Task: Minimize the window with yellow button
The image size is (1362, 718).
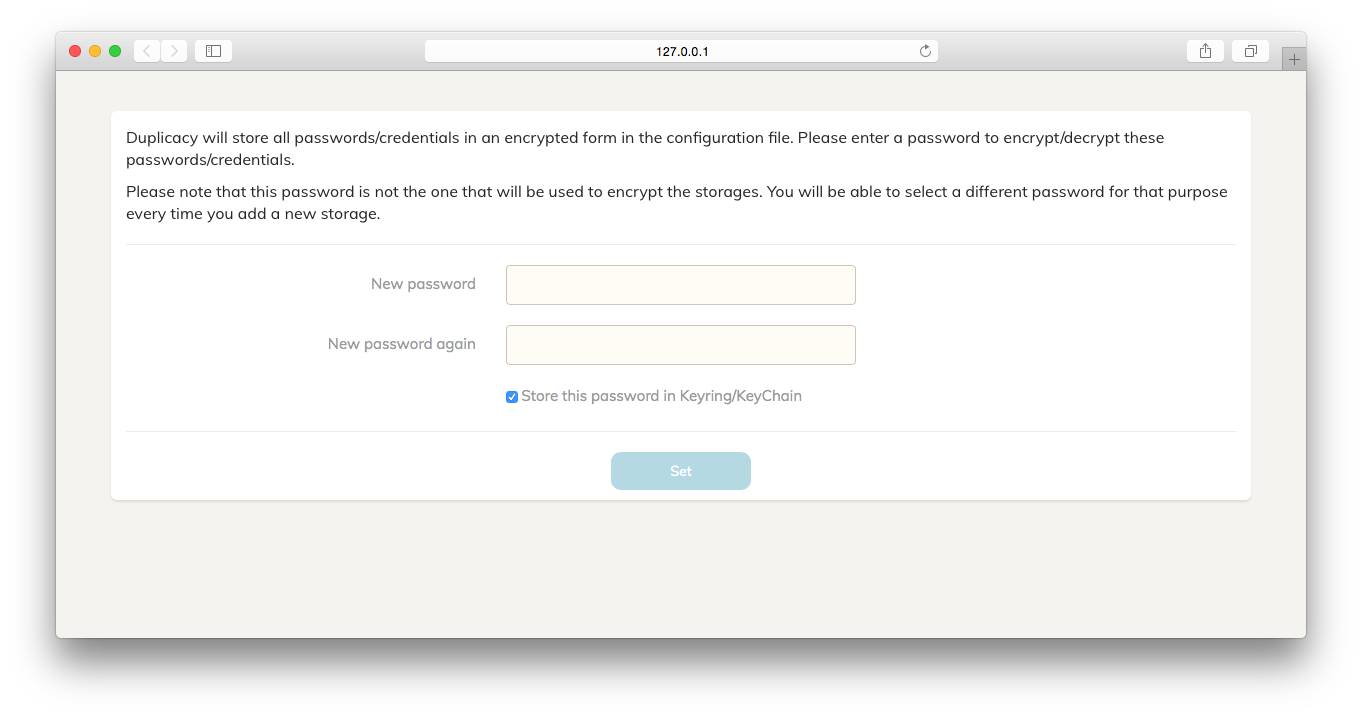Action: tap(95, 51)
